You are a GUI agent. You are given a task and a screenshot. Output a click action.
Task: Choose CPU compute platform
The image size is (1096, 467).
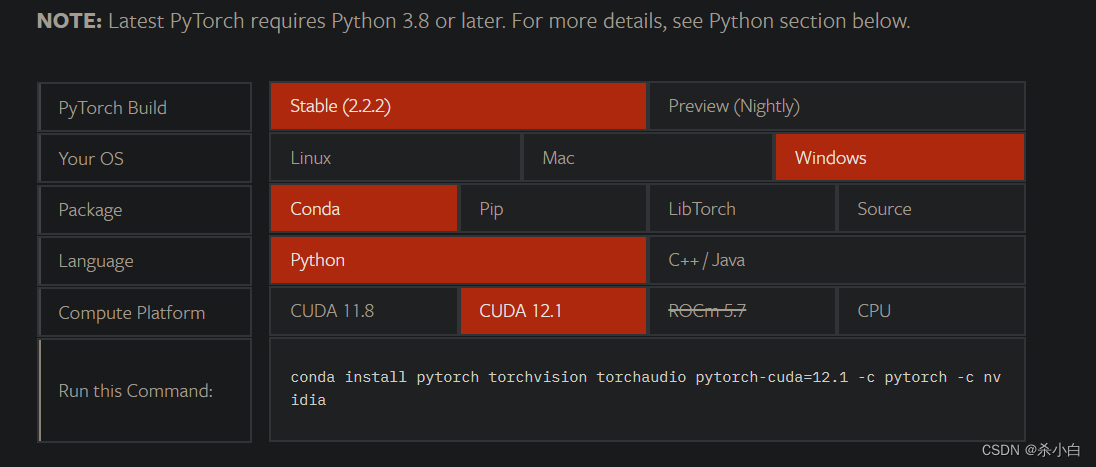(931, 311)
